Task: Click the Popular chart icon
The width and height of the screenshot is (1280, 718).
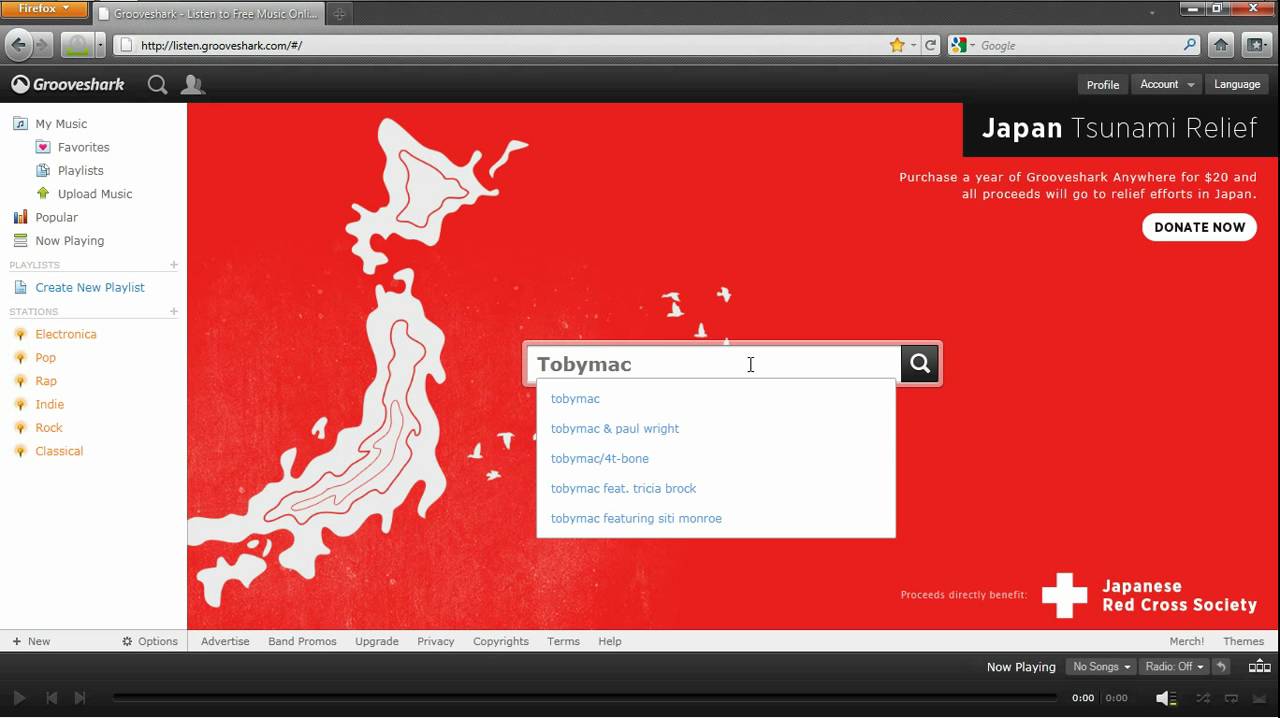Action: [x=20, y=217]
